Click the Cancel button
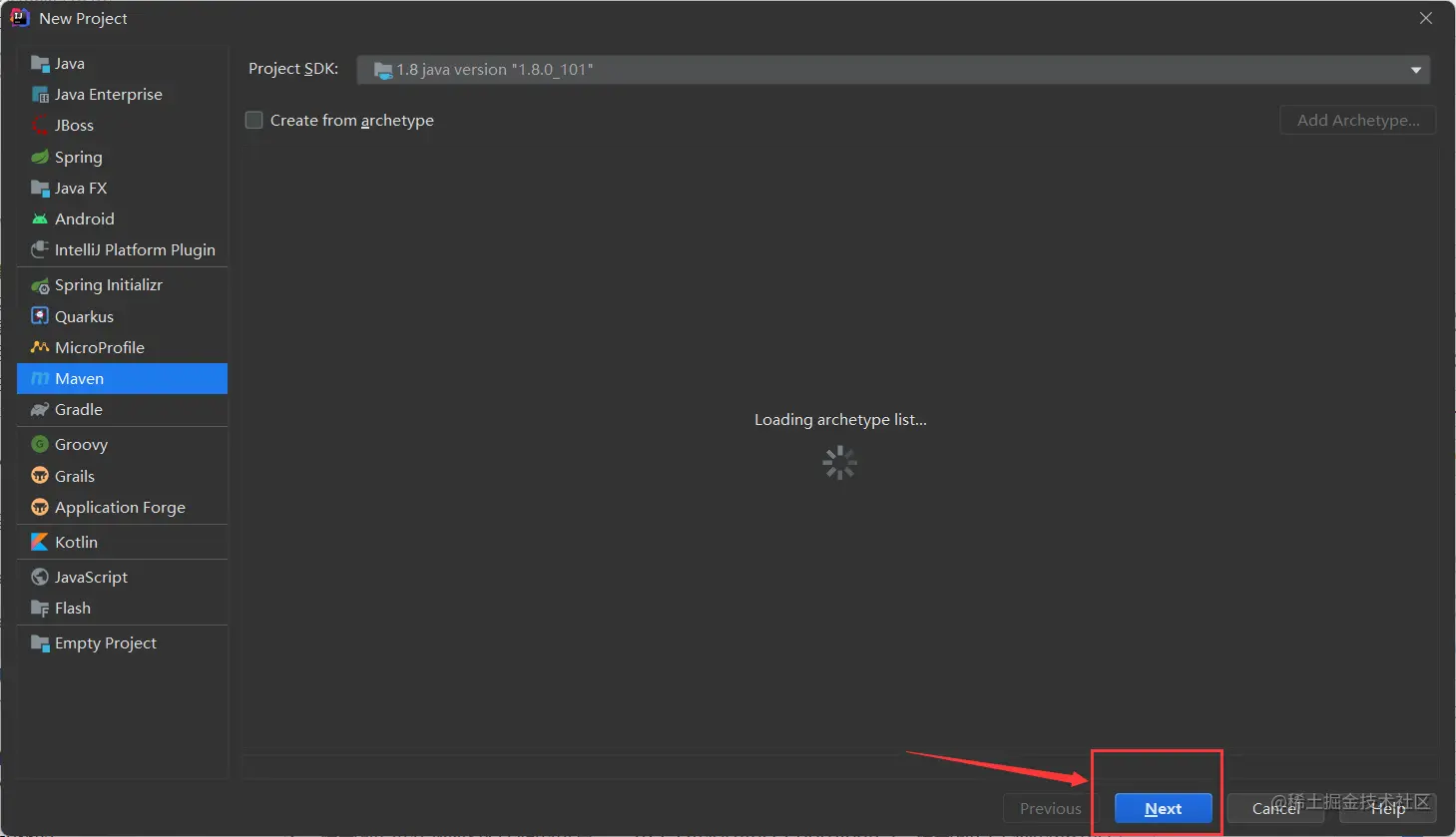 1275,808
